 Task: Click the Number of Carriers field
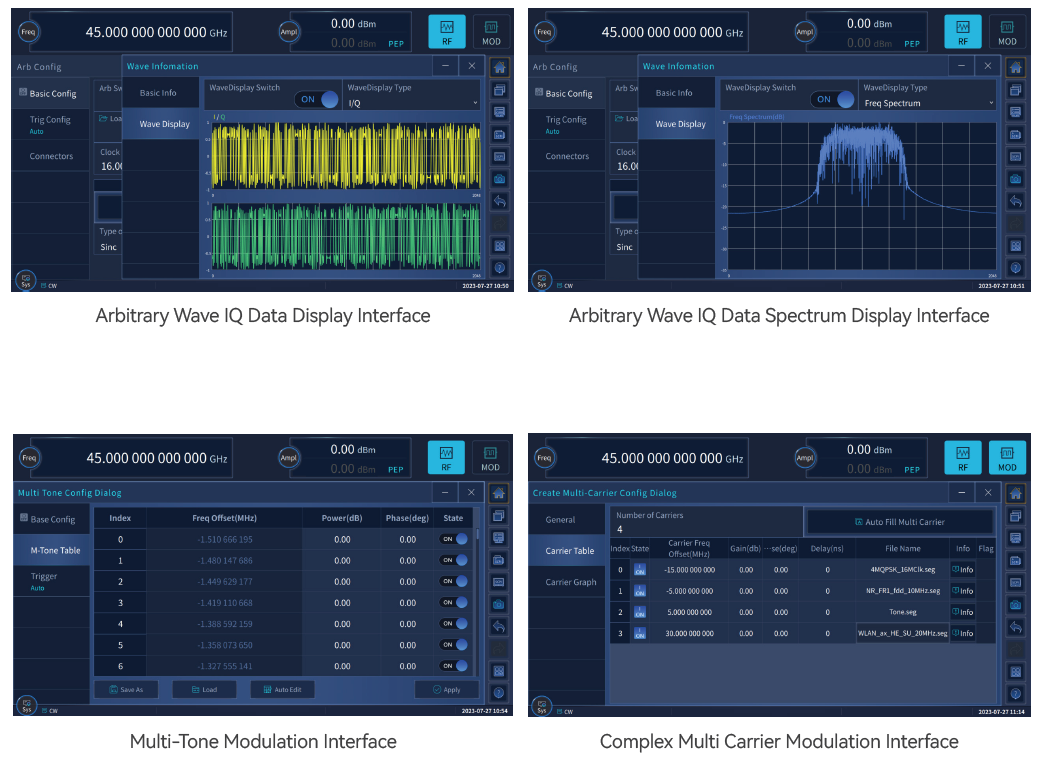click(706, 522)
